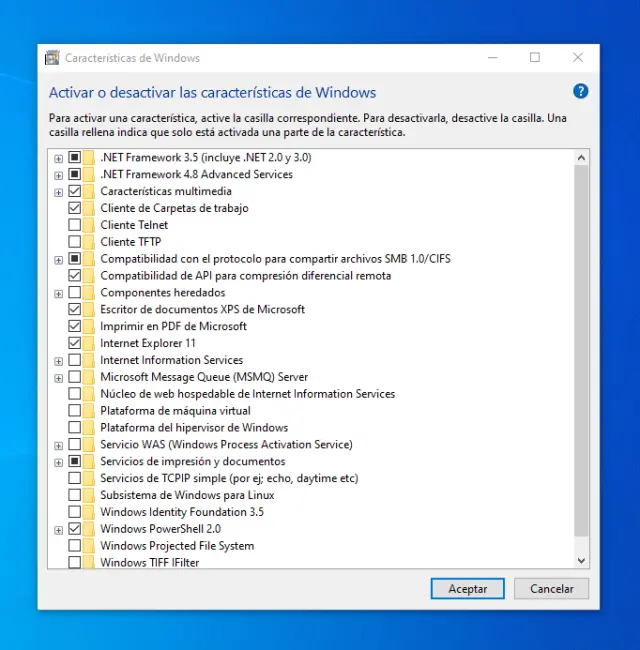The image size is (640, 650).
Task: Click folder icon next to Cliente Telnet
Action: click(89, 225)
